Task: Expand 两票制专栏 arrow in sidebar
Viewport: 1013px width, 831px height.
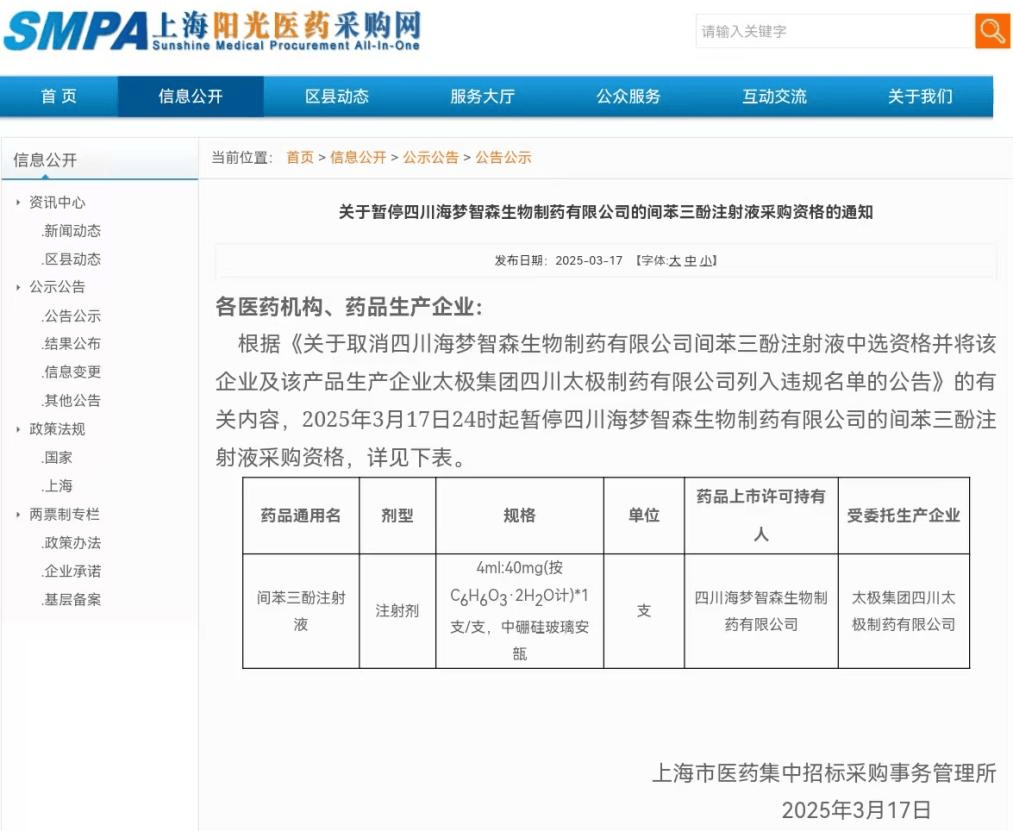Action: tap(18, 514)
